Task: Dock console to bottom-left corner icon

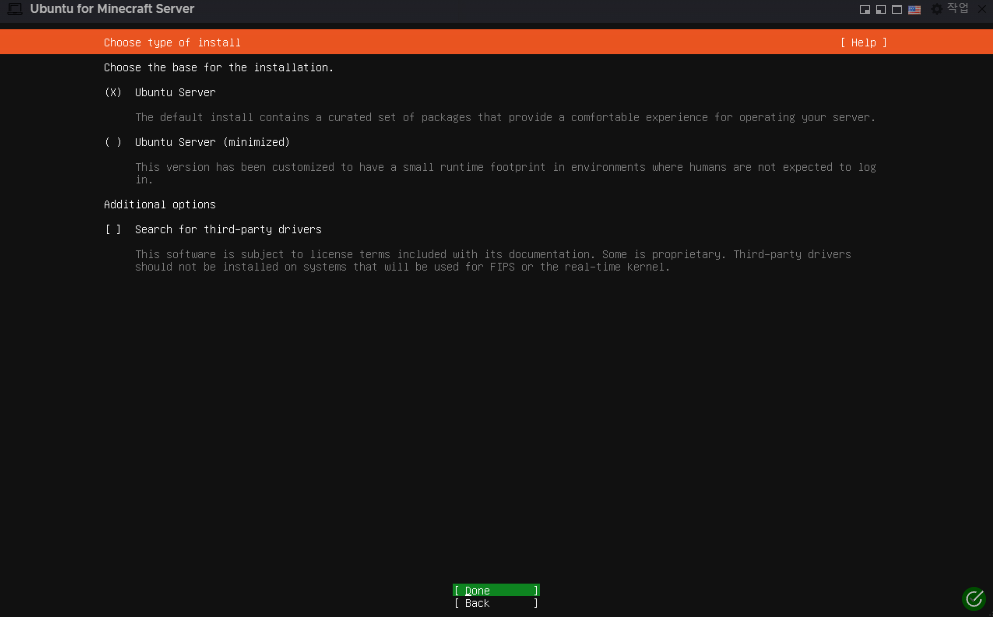Action: (881, 9)
